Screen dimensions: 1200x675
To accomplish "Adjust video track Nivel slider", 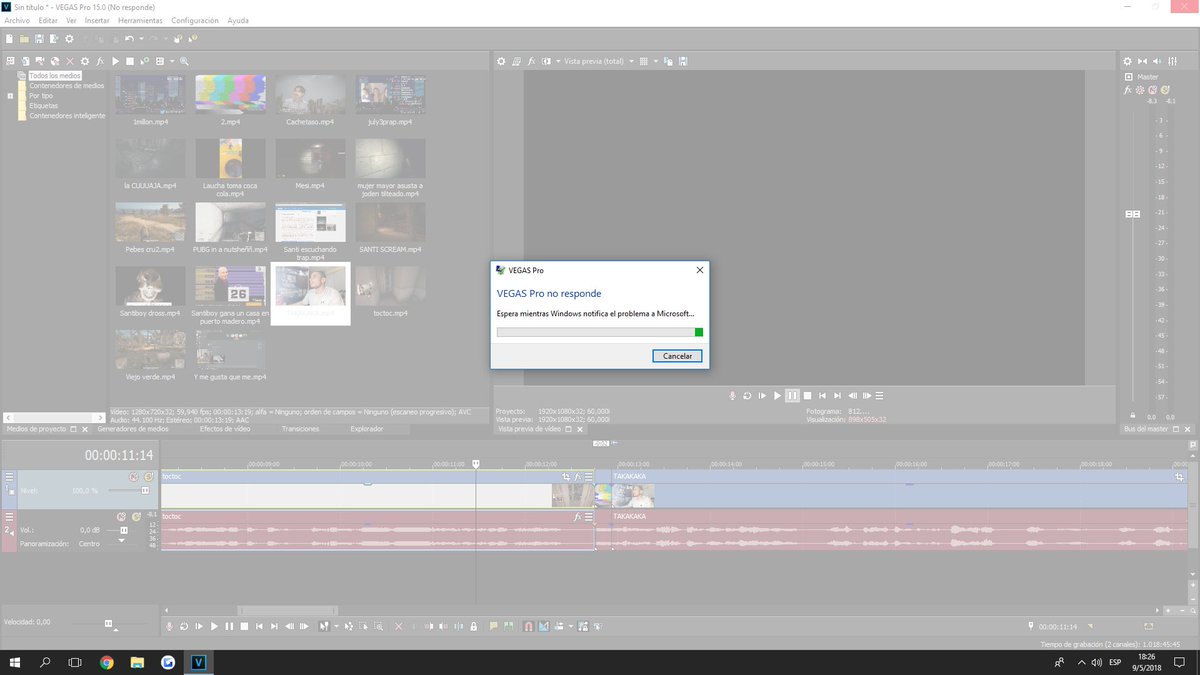I will coord(145,490).
